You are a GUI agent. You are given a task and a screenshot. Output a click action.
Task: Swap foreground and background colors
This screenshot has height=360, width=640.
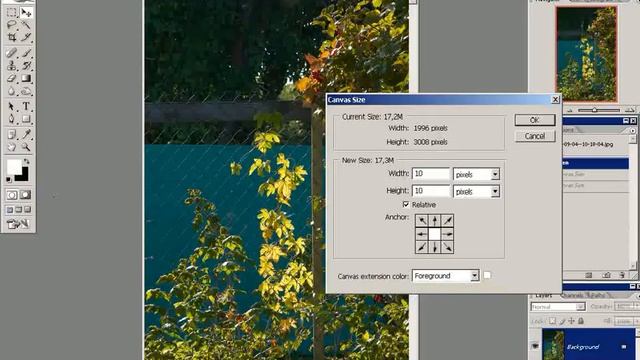(x=26, y=162)
